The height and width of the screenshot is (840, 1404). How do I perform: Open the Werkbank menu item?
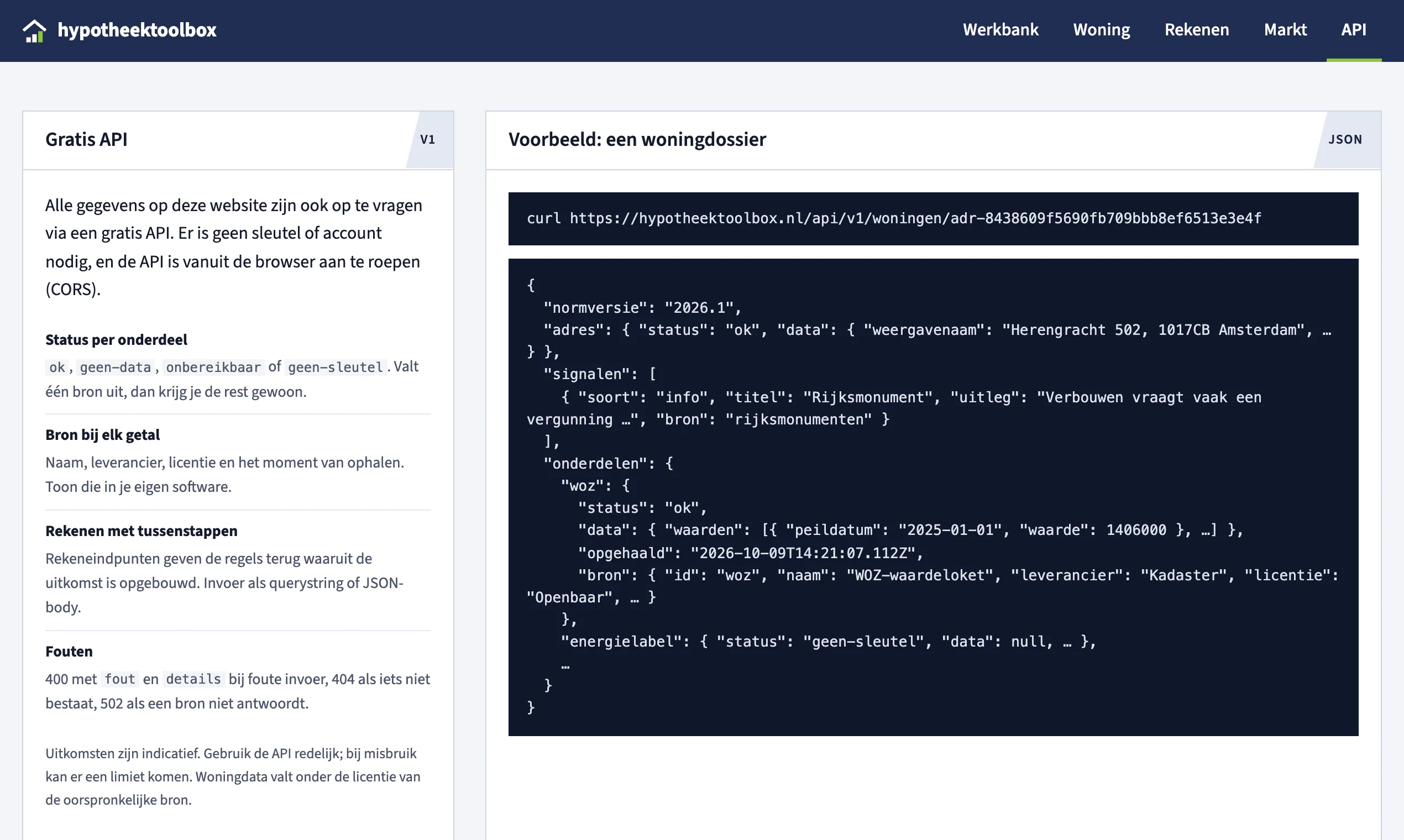point(1000,30)
